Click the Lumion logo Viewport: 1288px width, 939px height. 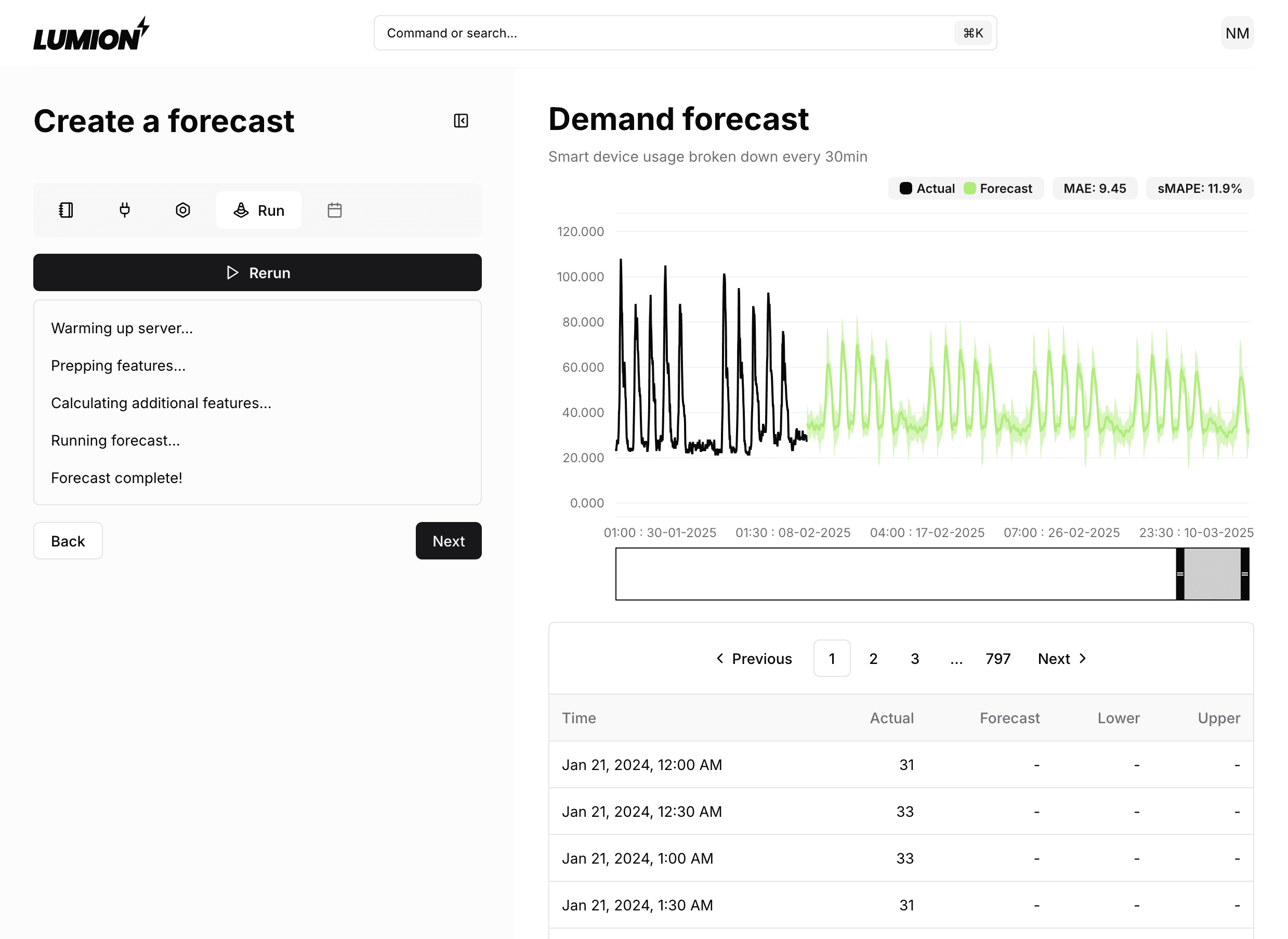click(91, 33)
